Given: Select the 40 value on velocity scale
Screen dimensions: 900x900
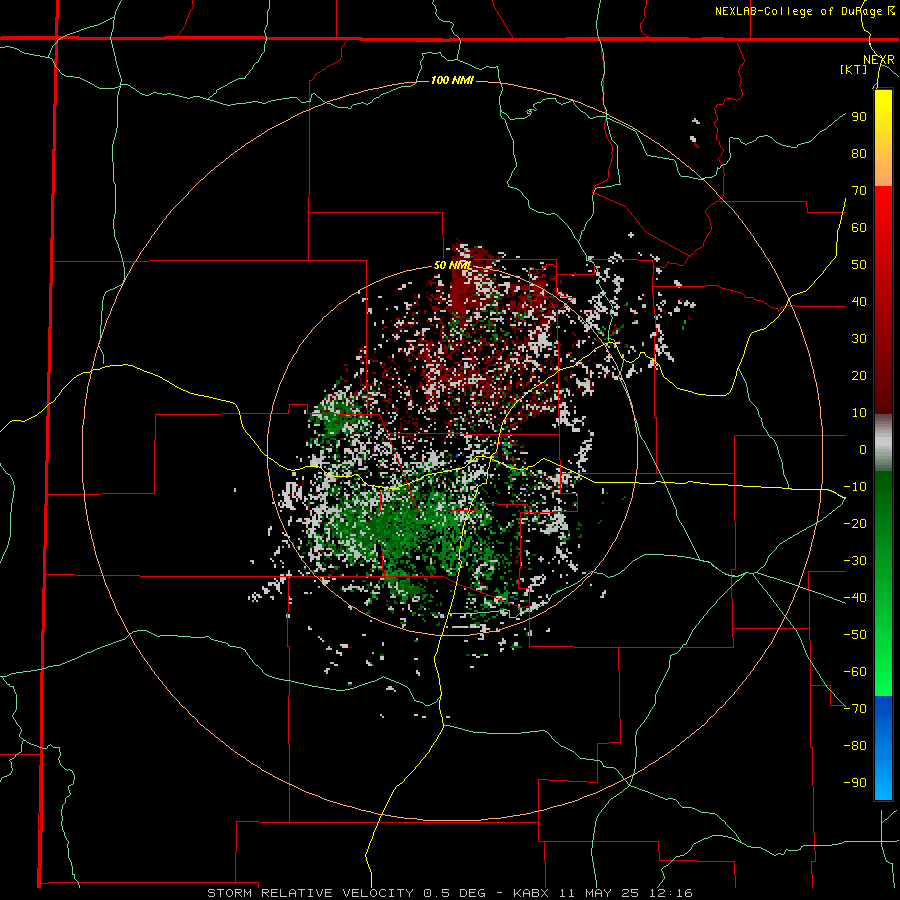Looking at the screenshot, I should (859, 301).
